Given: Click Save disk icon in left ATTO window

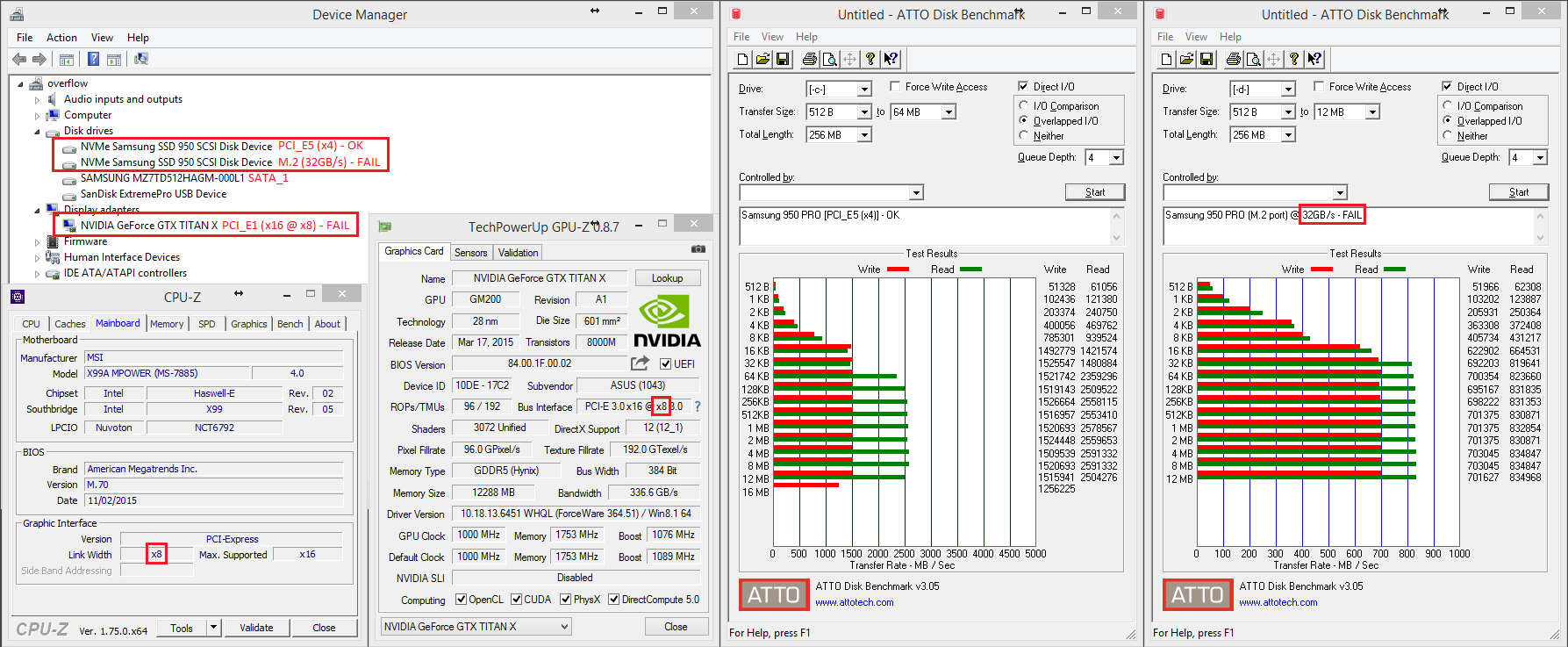Looking at the screenshot, I should pos(783,59).
